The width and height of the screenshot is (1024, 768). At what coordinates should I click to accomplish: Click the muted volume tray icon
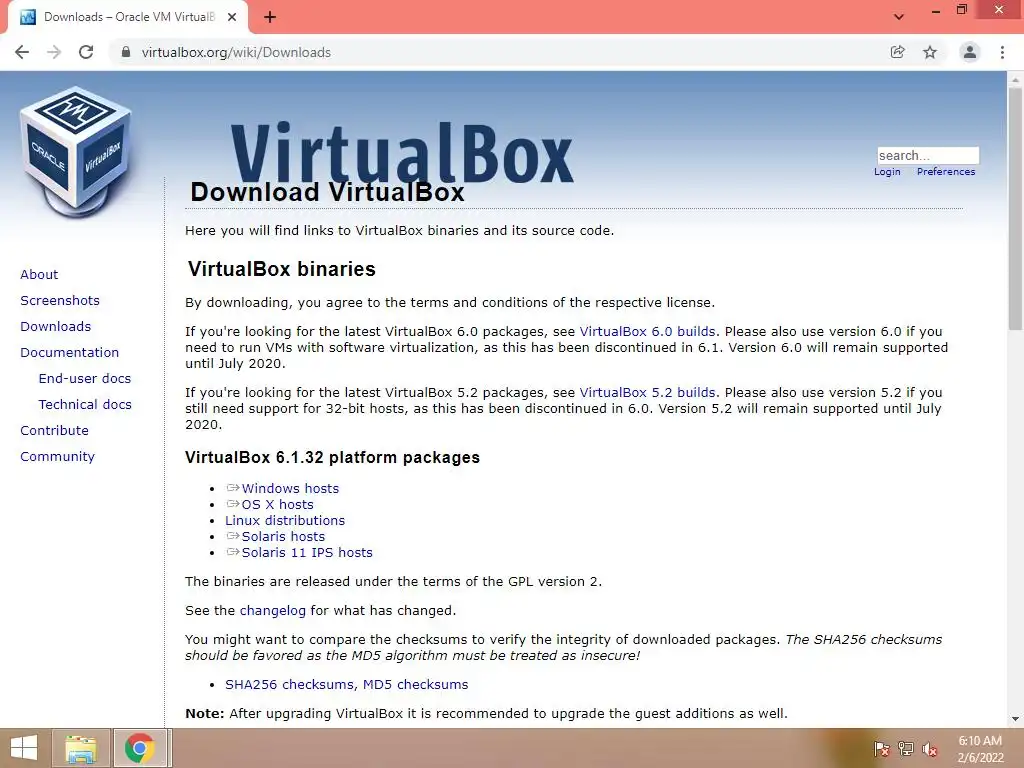pyautogui.click(x=930, y=749)
